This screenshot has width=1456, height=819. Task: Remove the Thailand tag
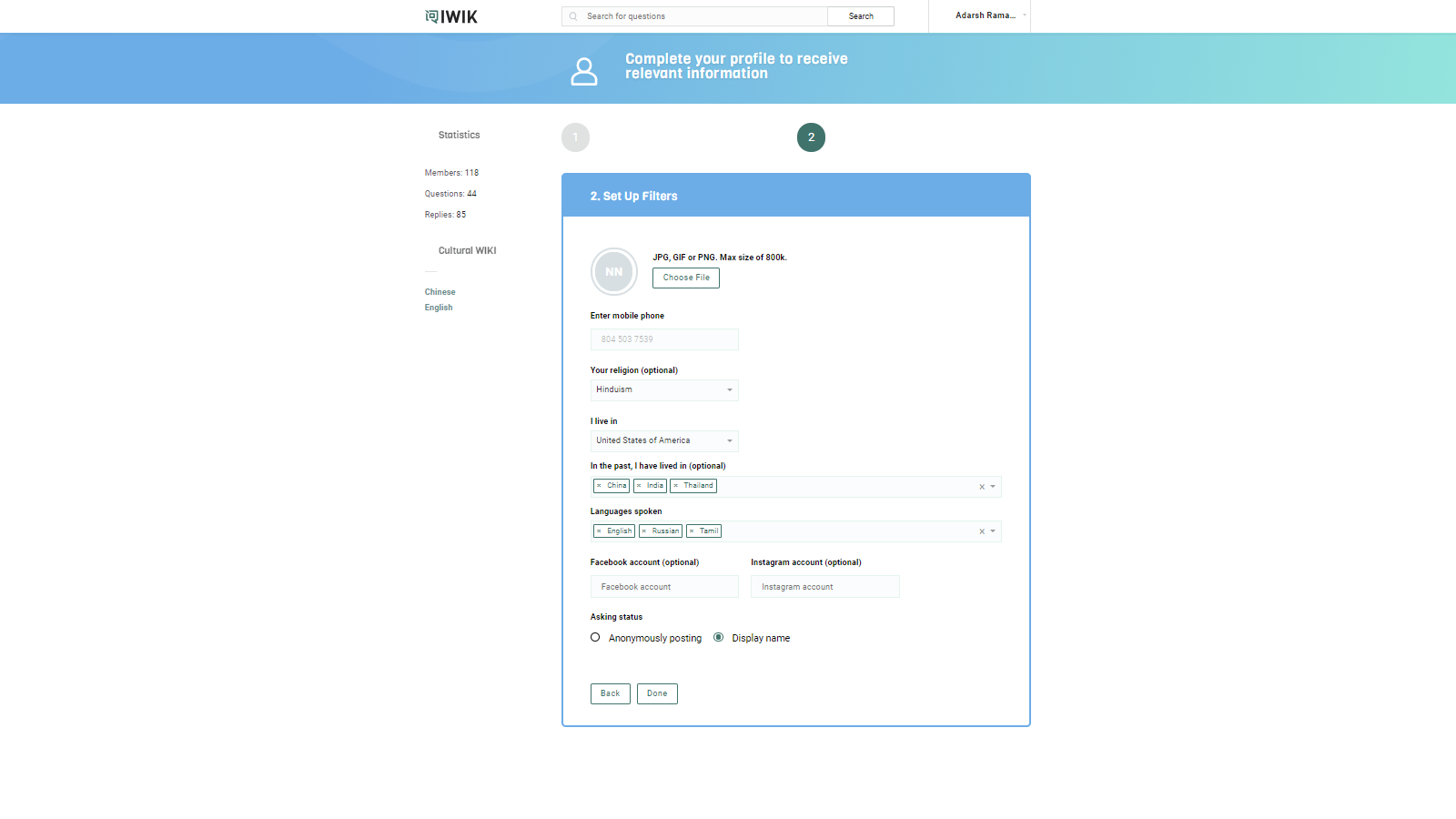coord(676,486)
